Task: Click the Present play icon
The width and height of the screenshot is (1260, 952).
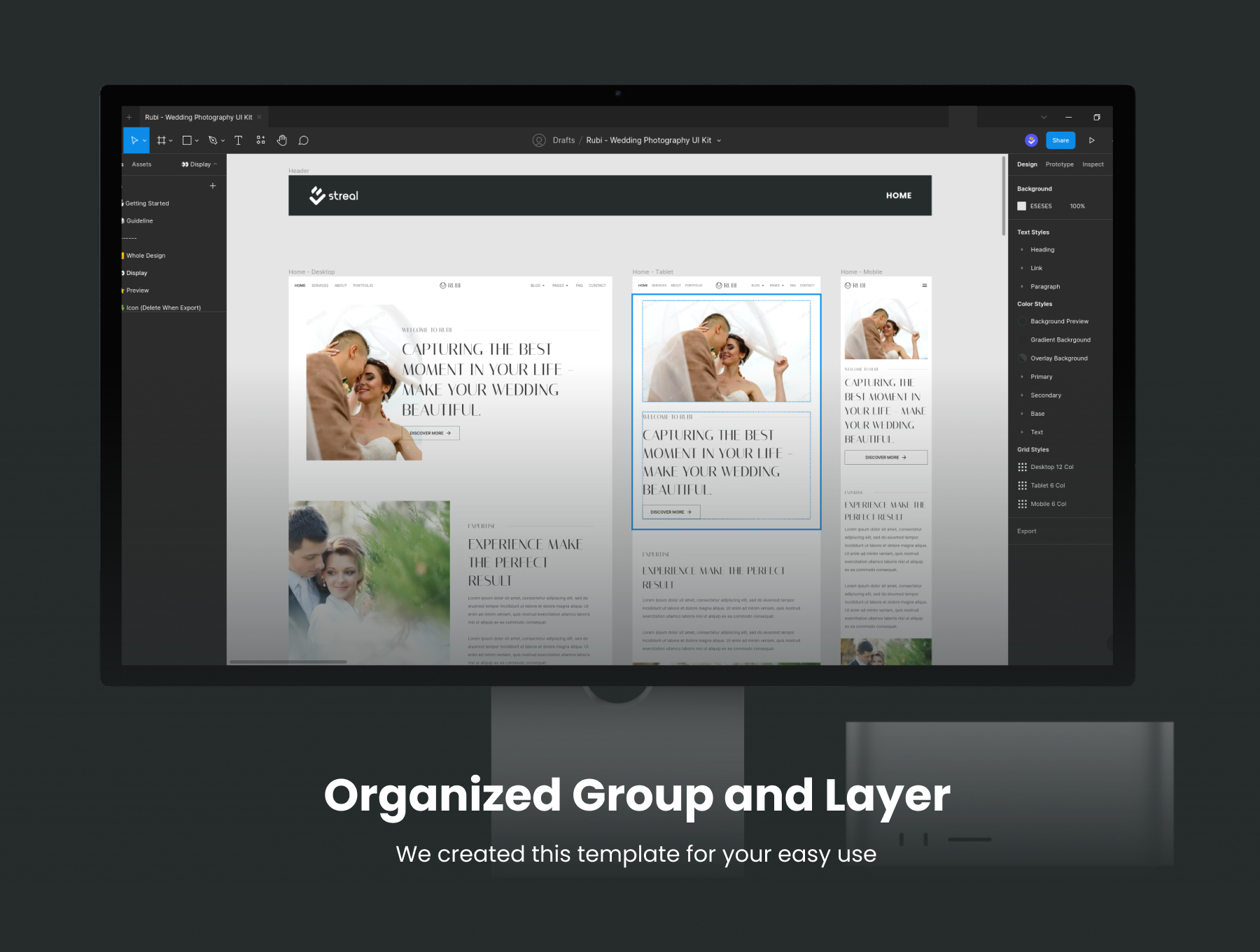Action: pos(1091,141)
